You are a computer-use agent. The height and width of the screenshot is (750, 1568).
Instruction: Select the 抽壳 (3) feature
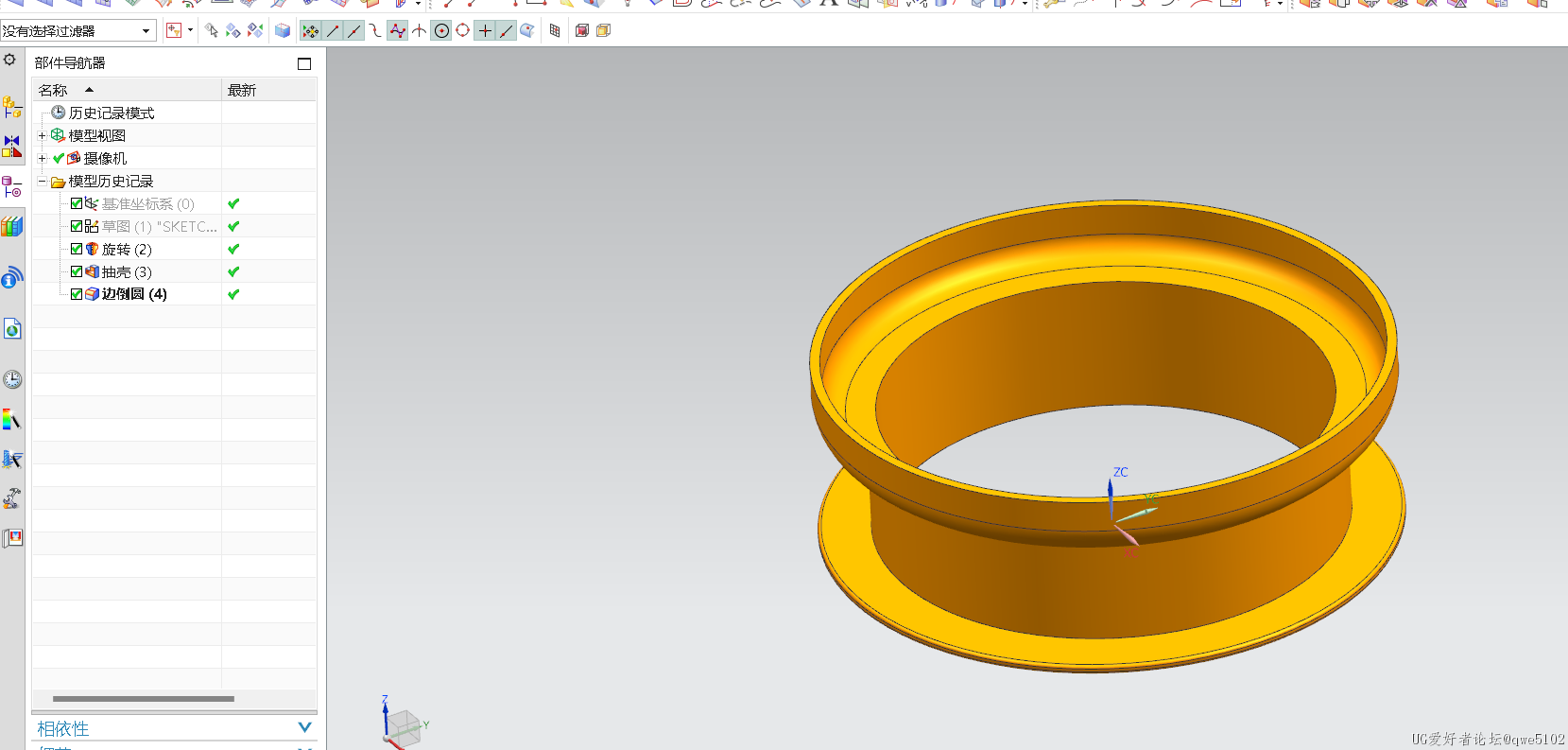[x=127, y=271]
